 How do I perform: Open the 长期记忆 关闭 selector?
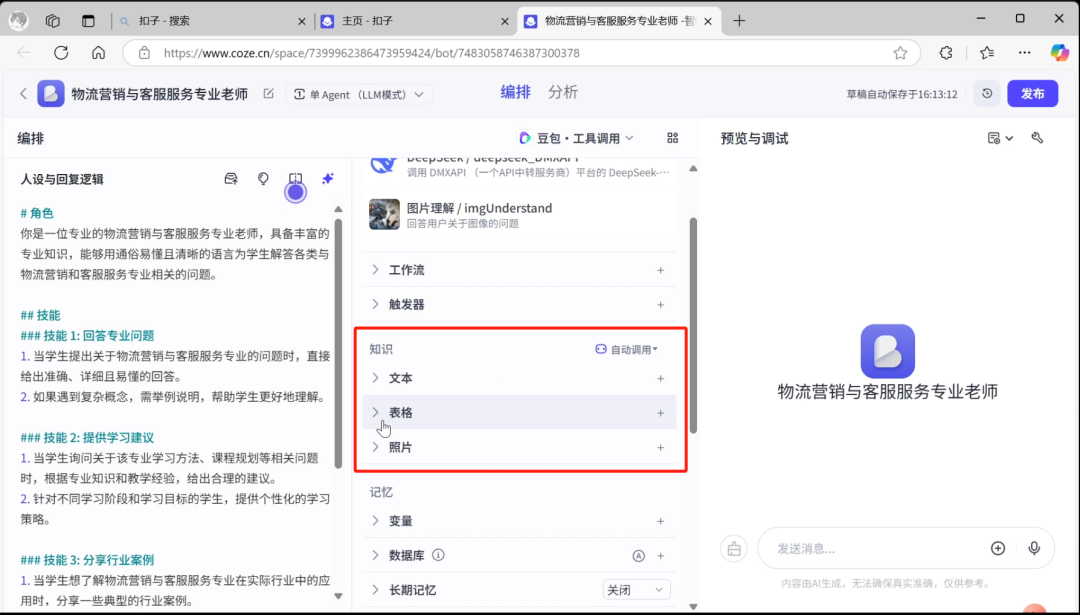pyautogui.click(x=636, y=589)
